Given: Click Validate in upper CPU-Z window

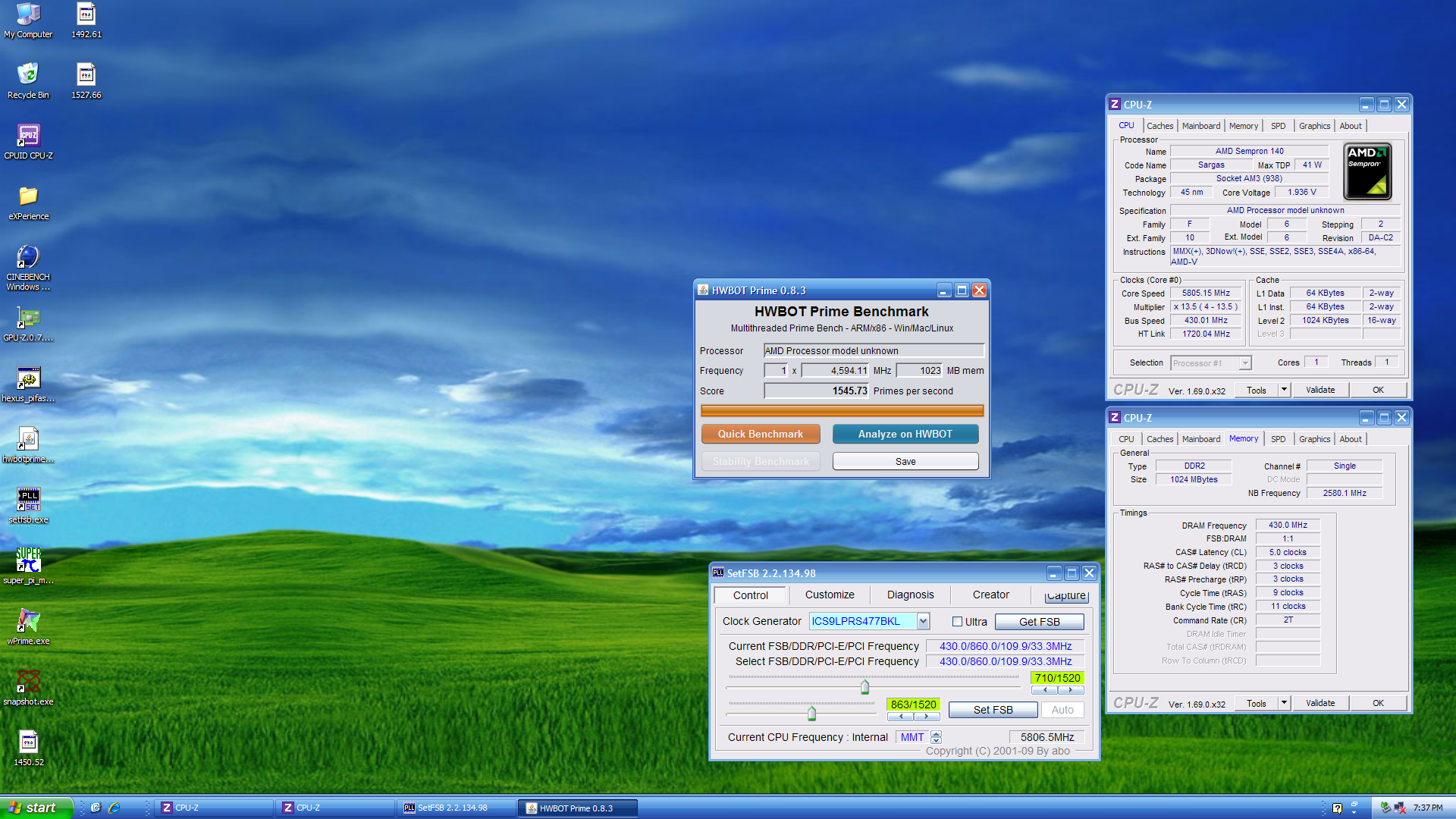Looking at the screenshot, I should tap(1320, 390).
